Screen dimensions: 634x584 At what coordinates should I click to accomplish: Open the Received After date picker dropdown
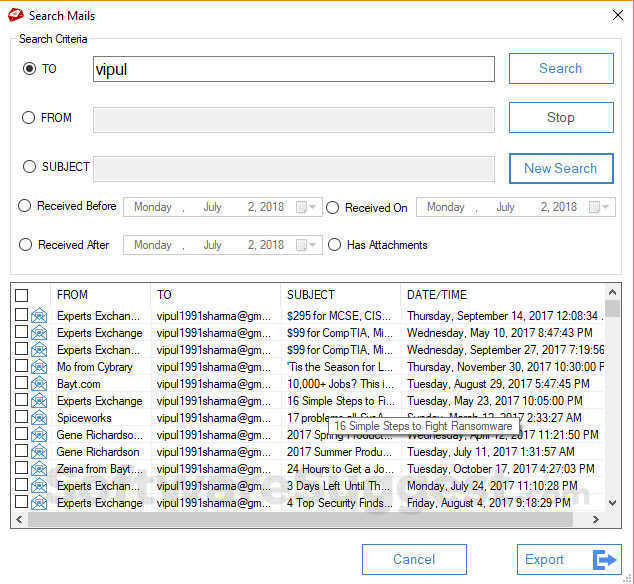[x=306, y=245]
